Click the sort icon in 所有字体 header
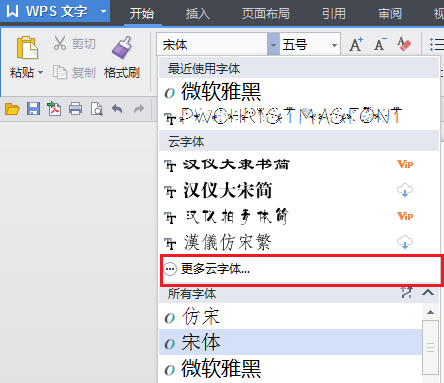Viewport: 444px width, 383px height. pyautogui.click(x=407, y=292)
